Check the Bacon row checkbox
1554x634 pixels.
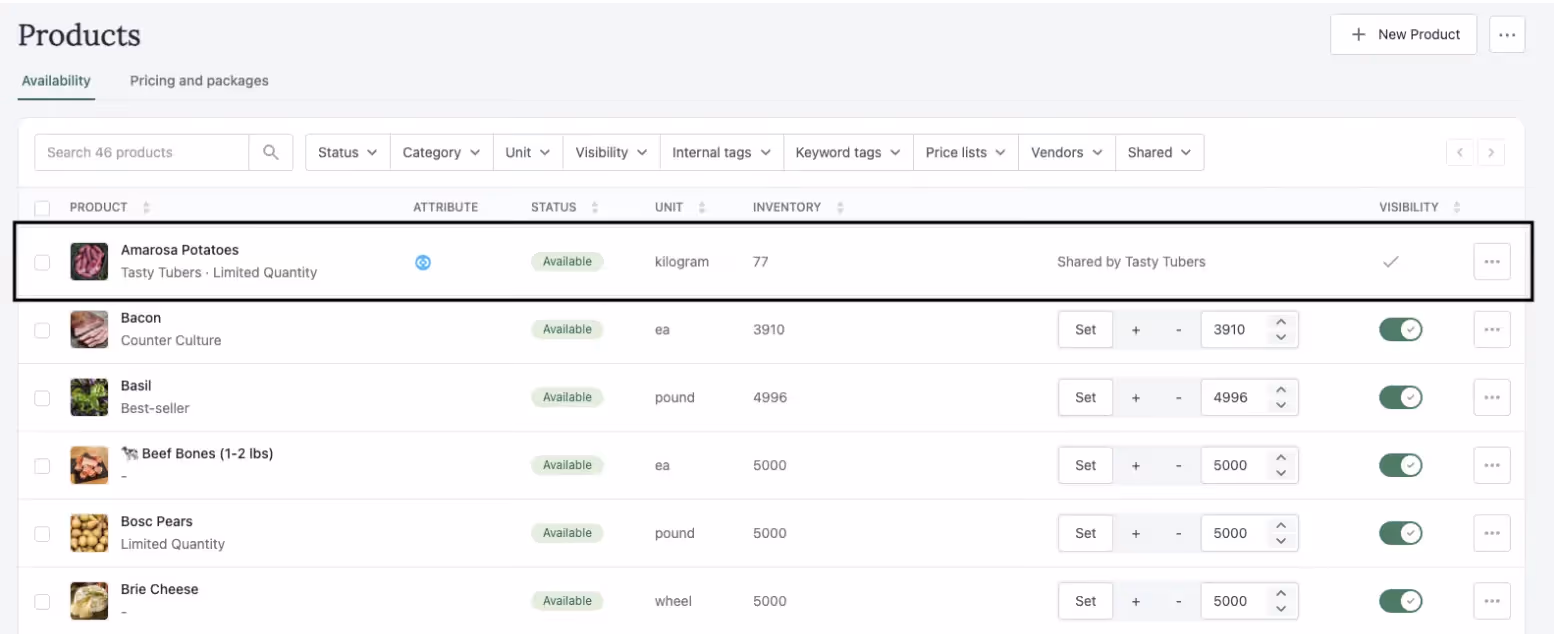(x=42, y=330)
